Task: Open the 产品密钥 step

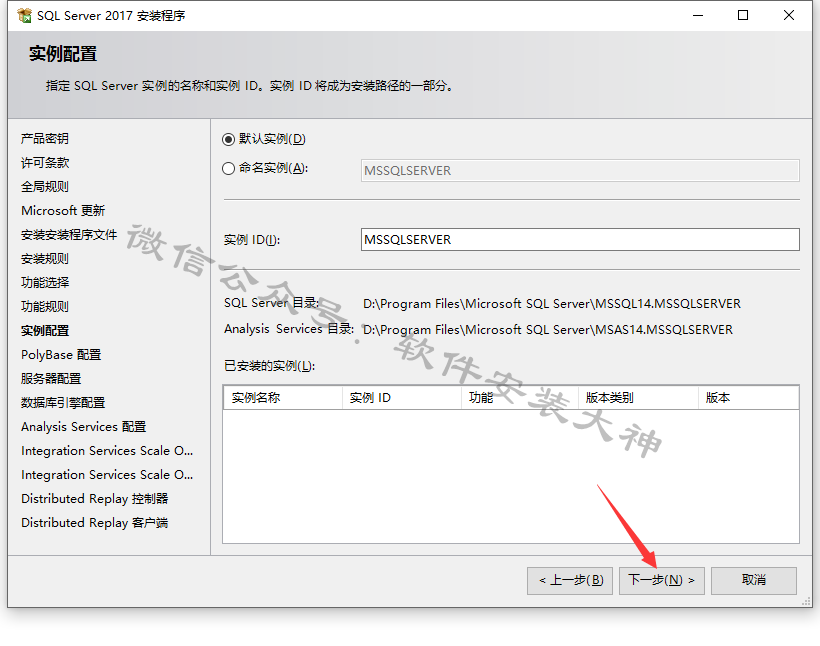Action: tap(45, 139)
